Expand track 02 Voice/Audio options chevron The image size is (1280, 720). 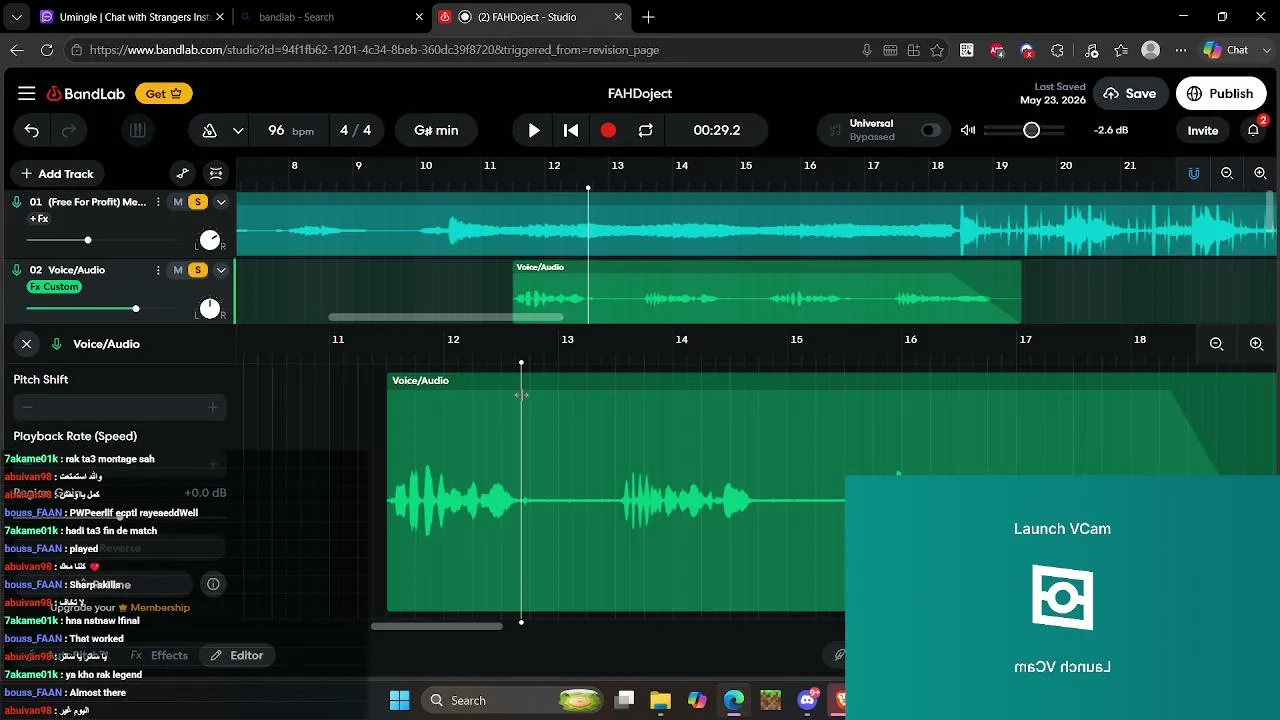tap(221, 270)
